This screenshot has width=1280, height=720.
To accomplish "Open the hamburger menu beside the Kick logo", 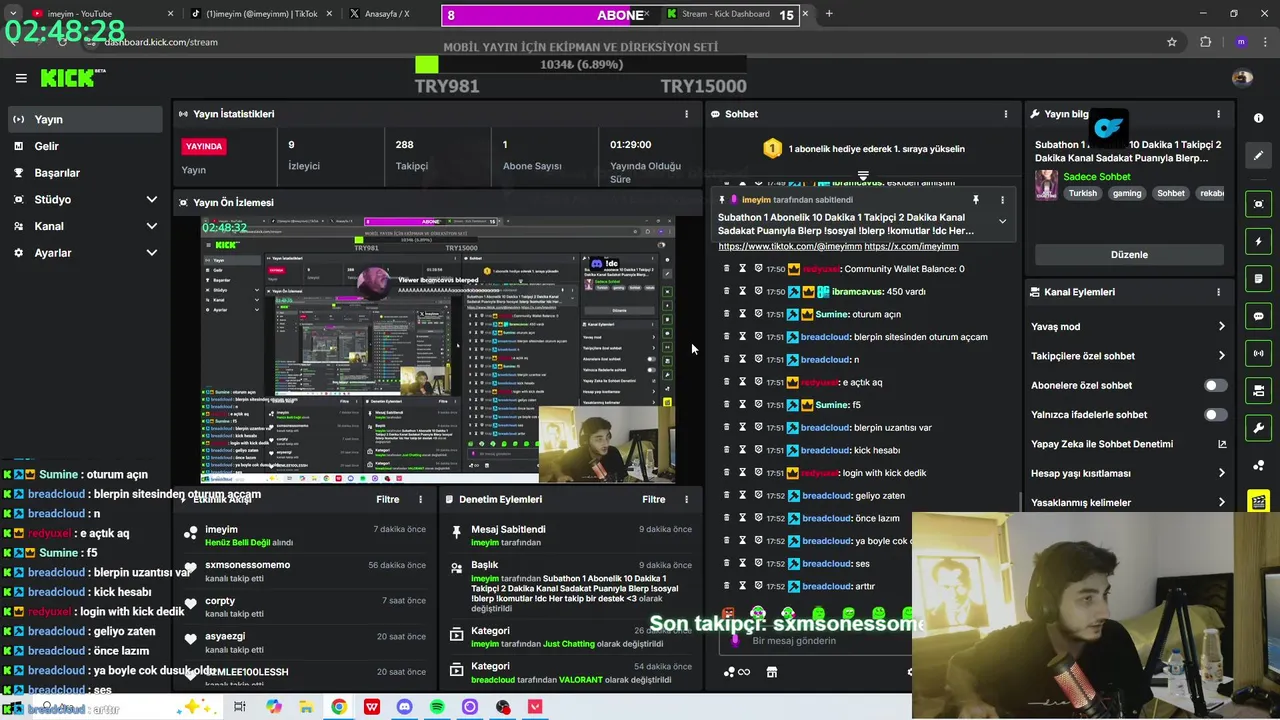I will click(21, 78).
